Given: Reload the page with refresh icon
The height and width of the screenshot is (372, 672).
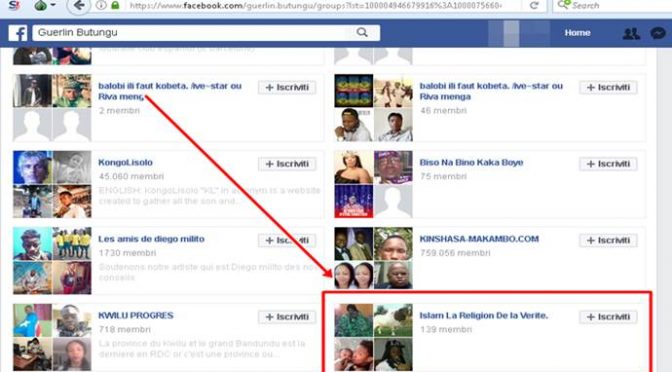Looking at the screenshot, I should click(x=534, y=6).
